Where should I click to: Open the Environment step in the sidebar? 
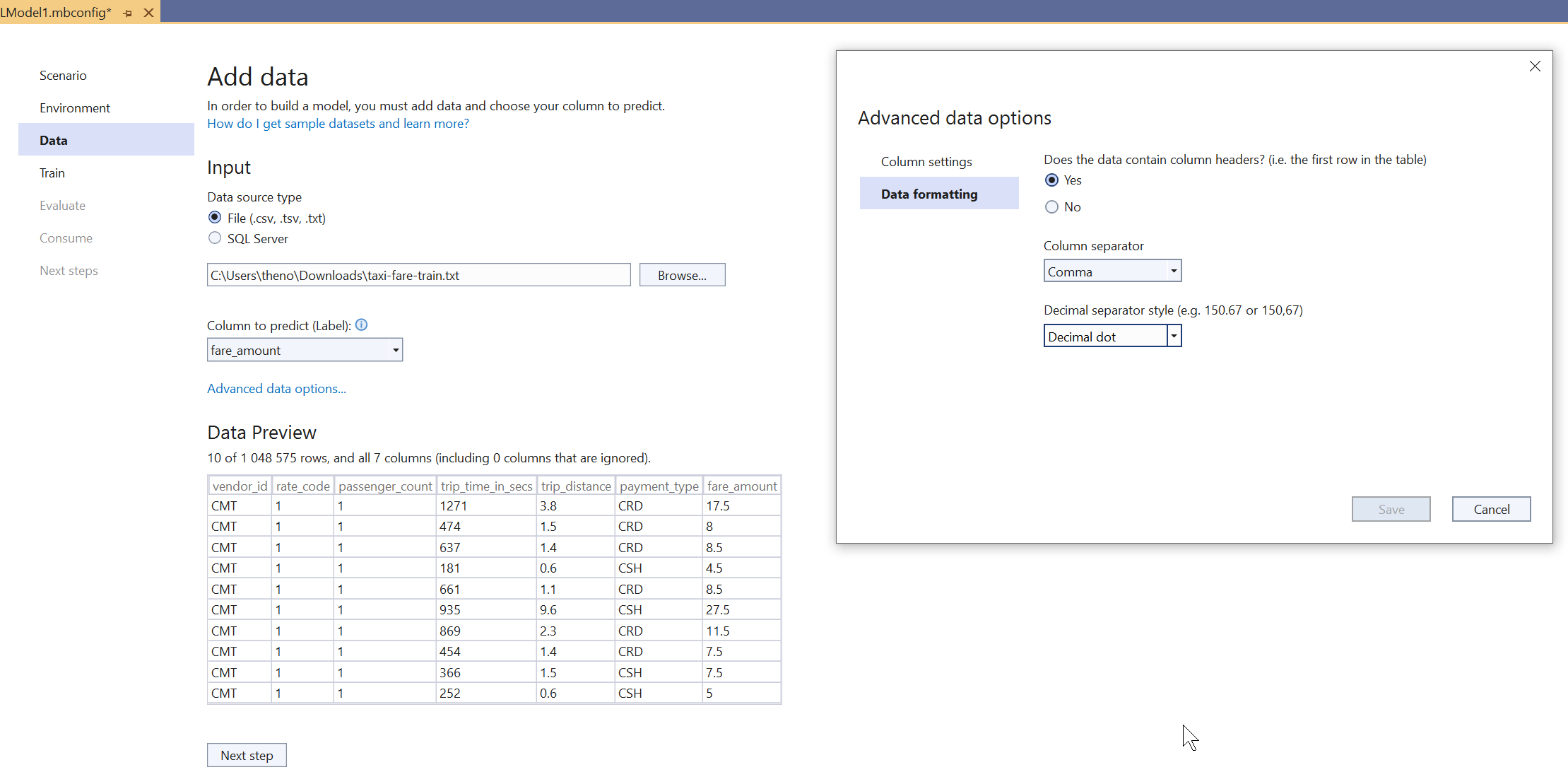click(x=75, y=108)
